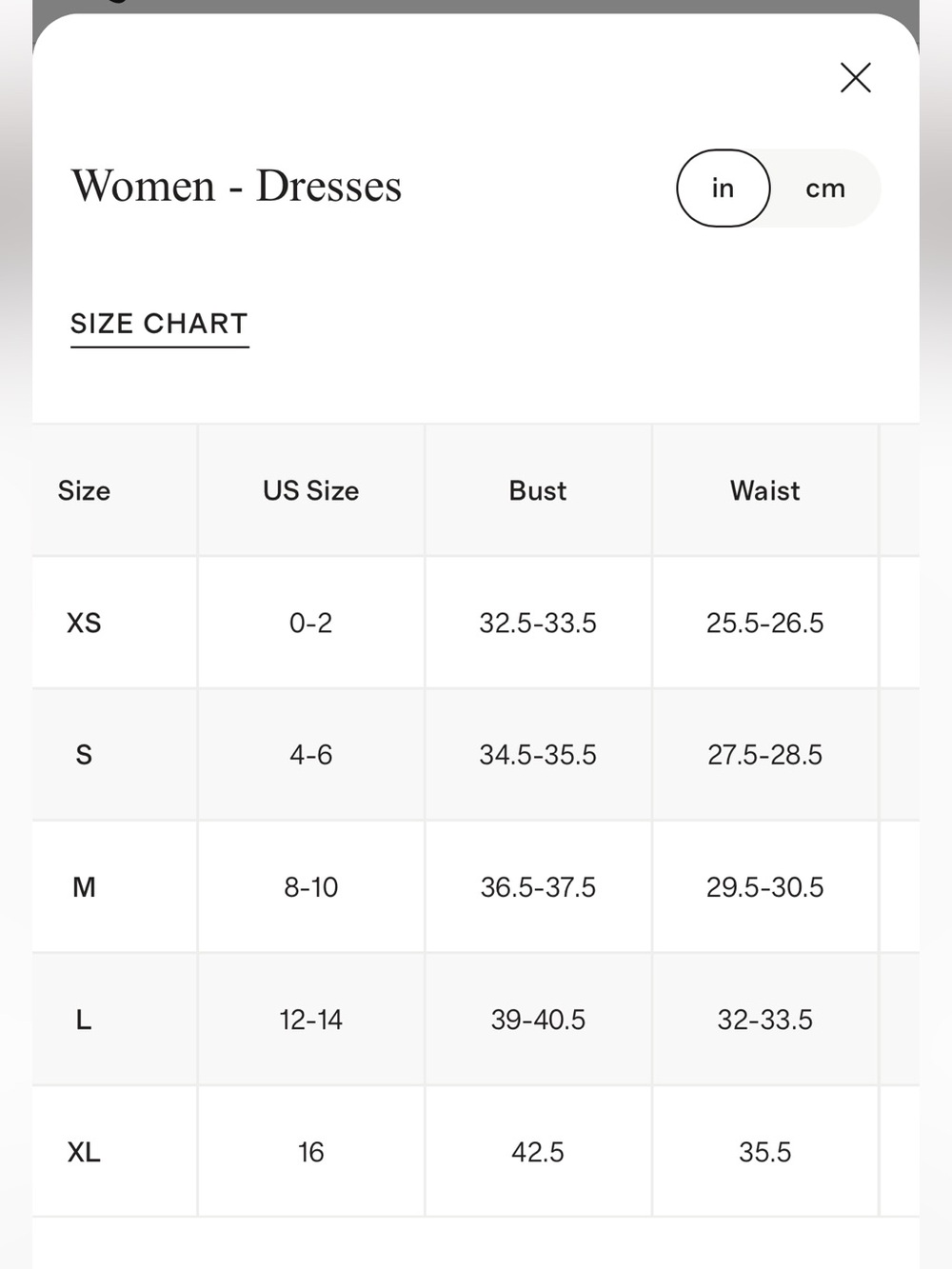Click the 0-2 US size cell
This screenshot has height=1269, width=952.
pyautogui.click(x=311, y=623)
